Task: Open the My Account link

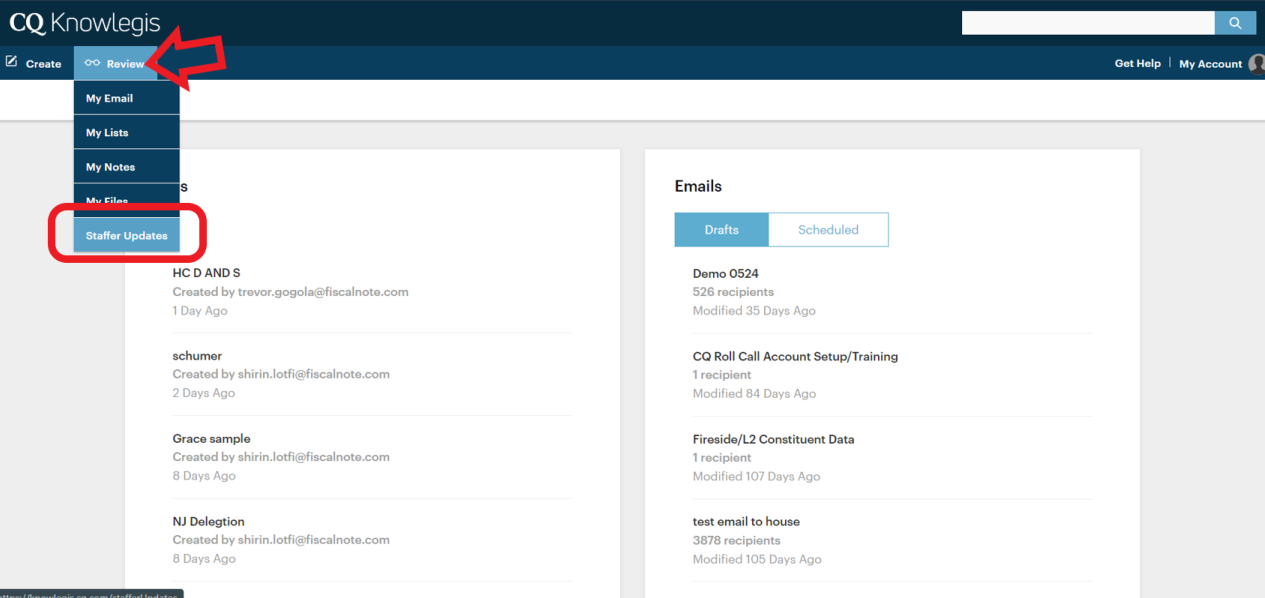Action: coord(1210,64)
